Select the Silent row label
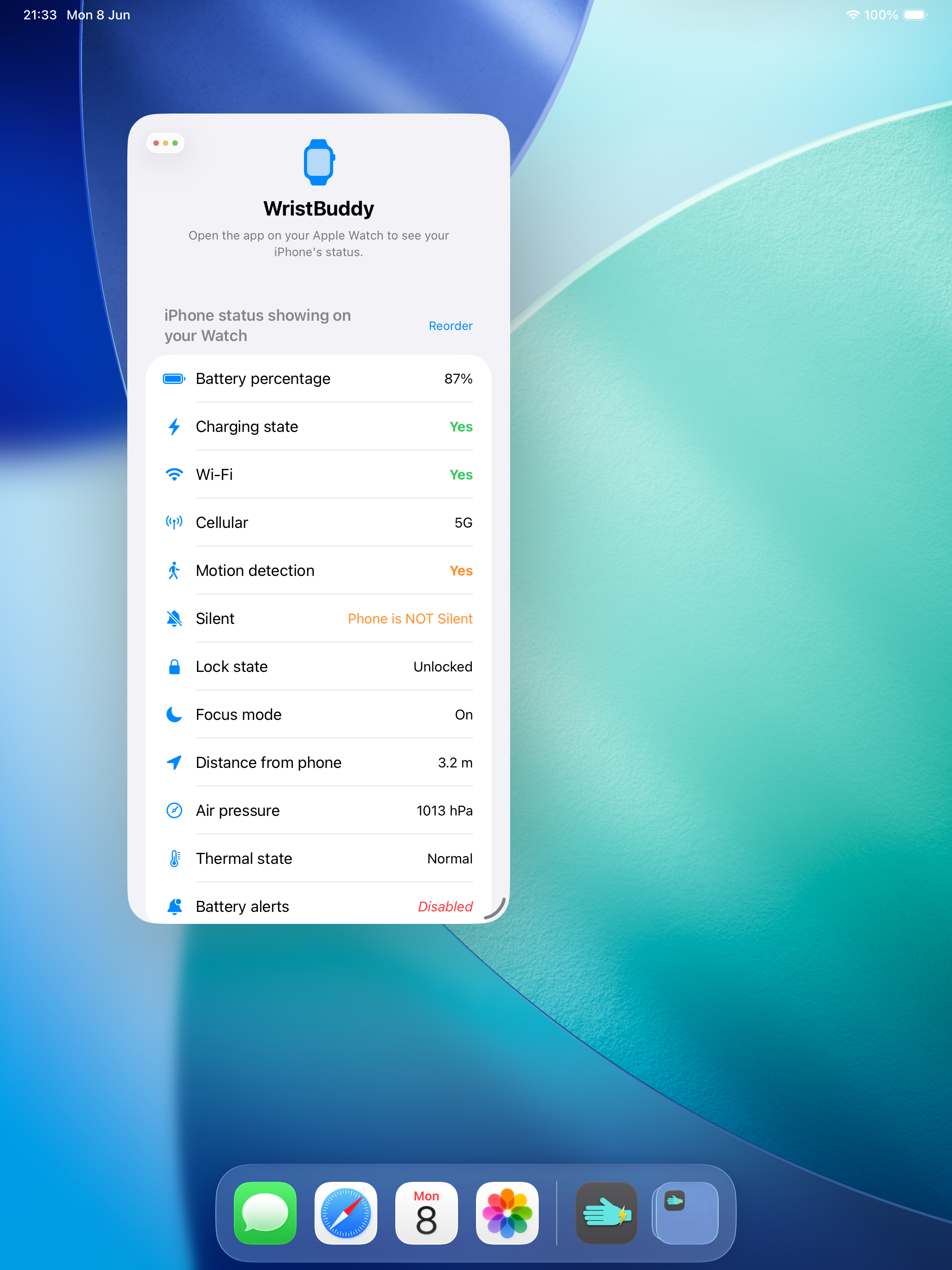Viewport: 952px width, 1270px height. [x=215, y=618]
